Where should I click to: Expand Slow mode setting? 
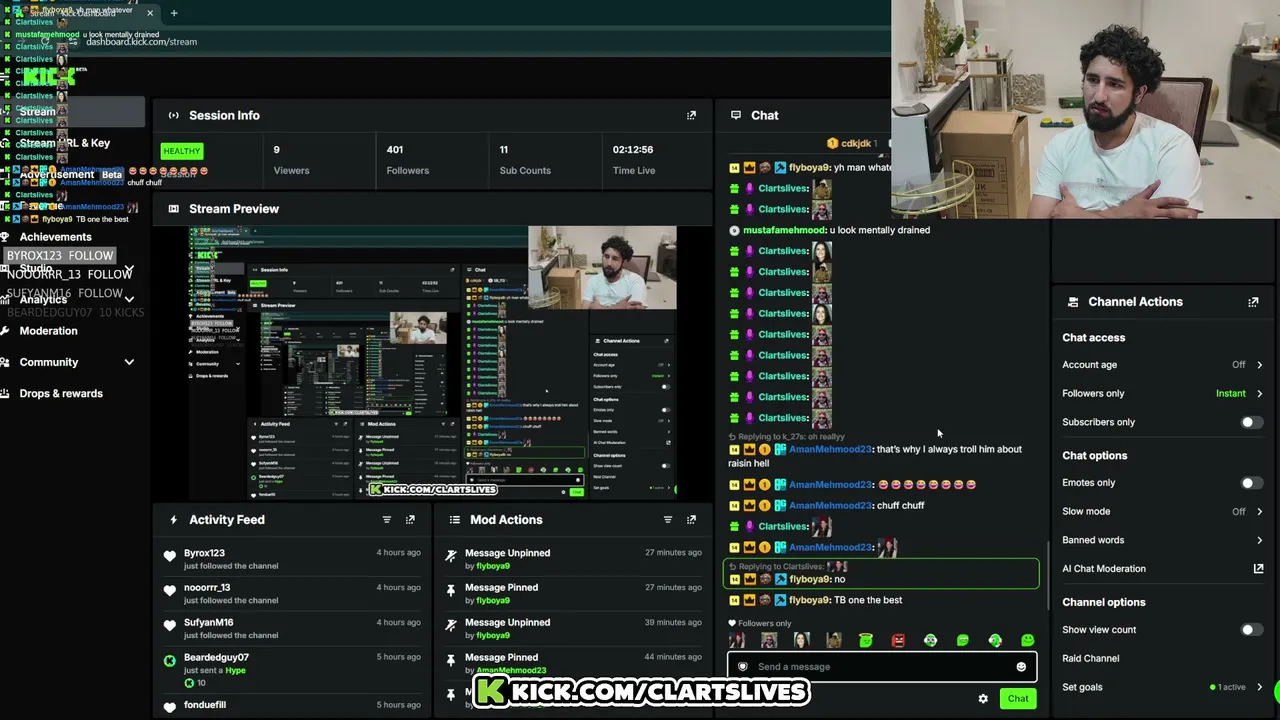click(x=1259, y=512)
